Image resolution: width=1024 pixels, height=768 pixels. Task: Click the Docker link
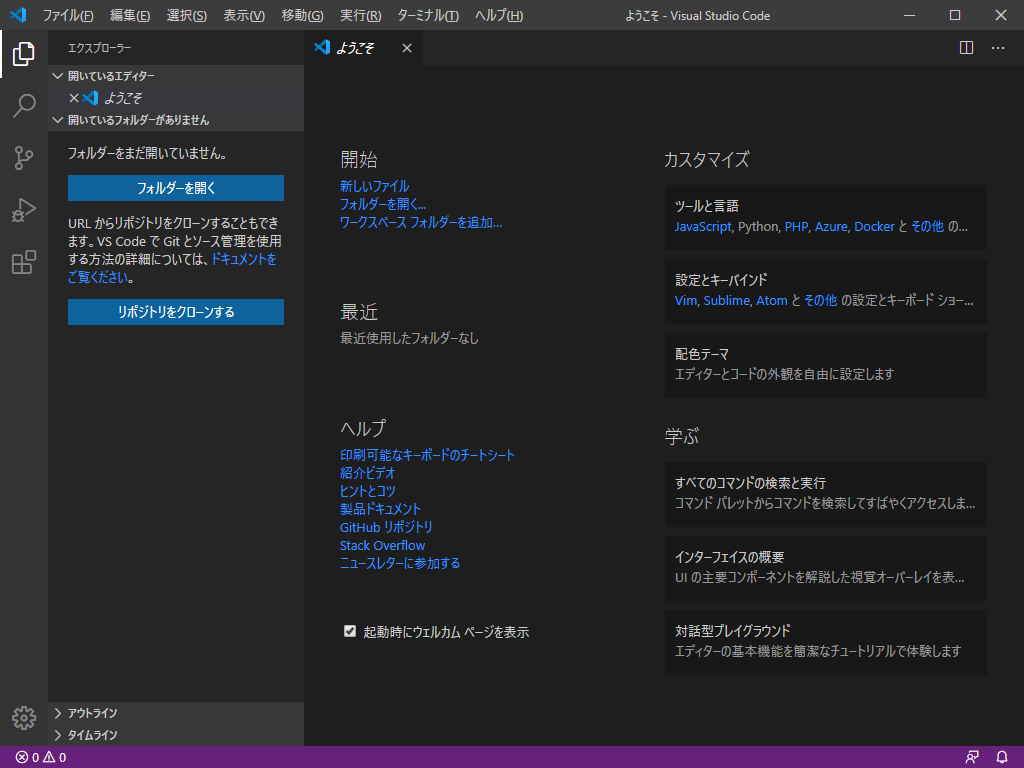tap(874, 227)
